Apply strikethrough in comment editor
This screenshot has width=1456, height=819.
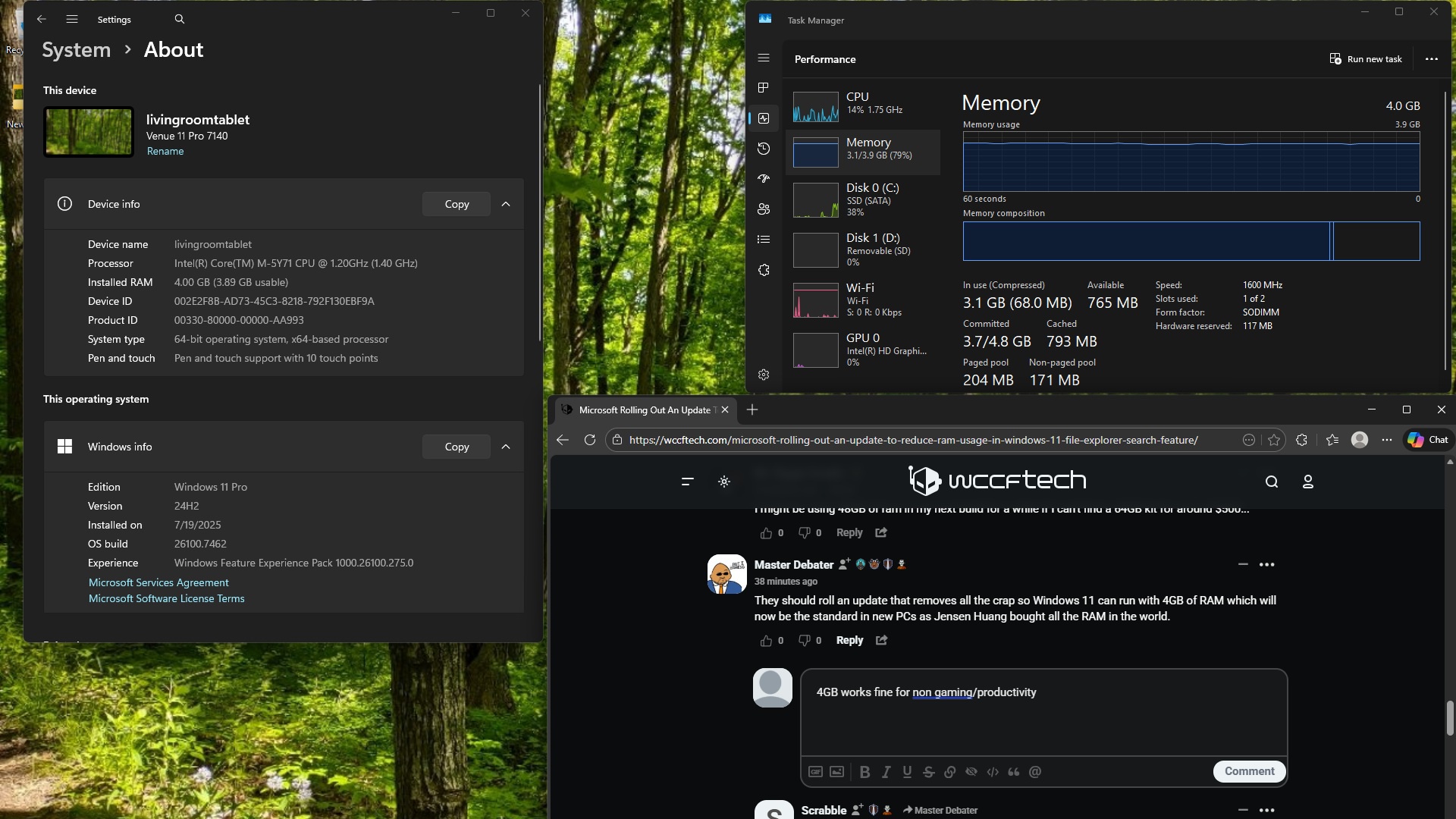[x=928, y=771]
